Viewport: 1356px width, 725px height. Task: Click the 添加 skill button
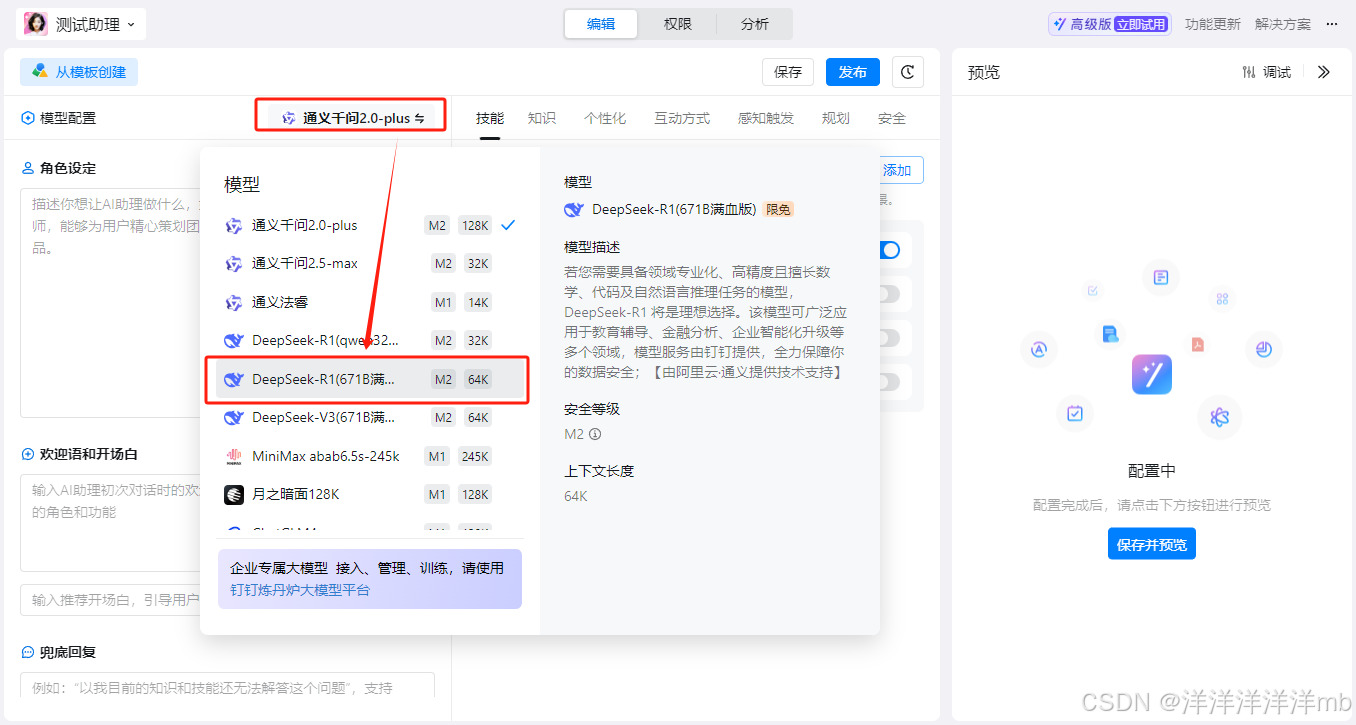pos(898,170)
